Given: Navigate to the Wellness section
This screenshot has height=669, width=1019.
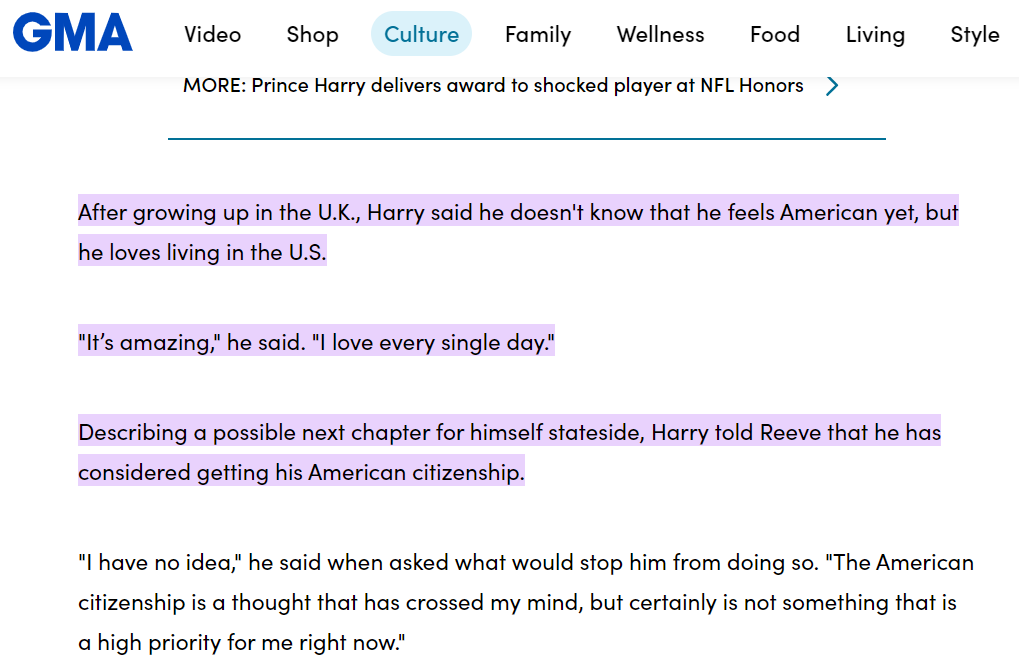Looking at the screenshot, I should [x=660, y=34].
